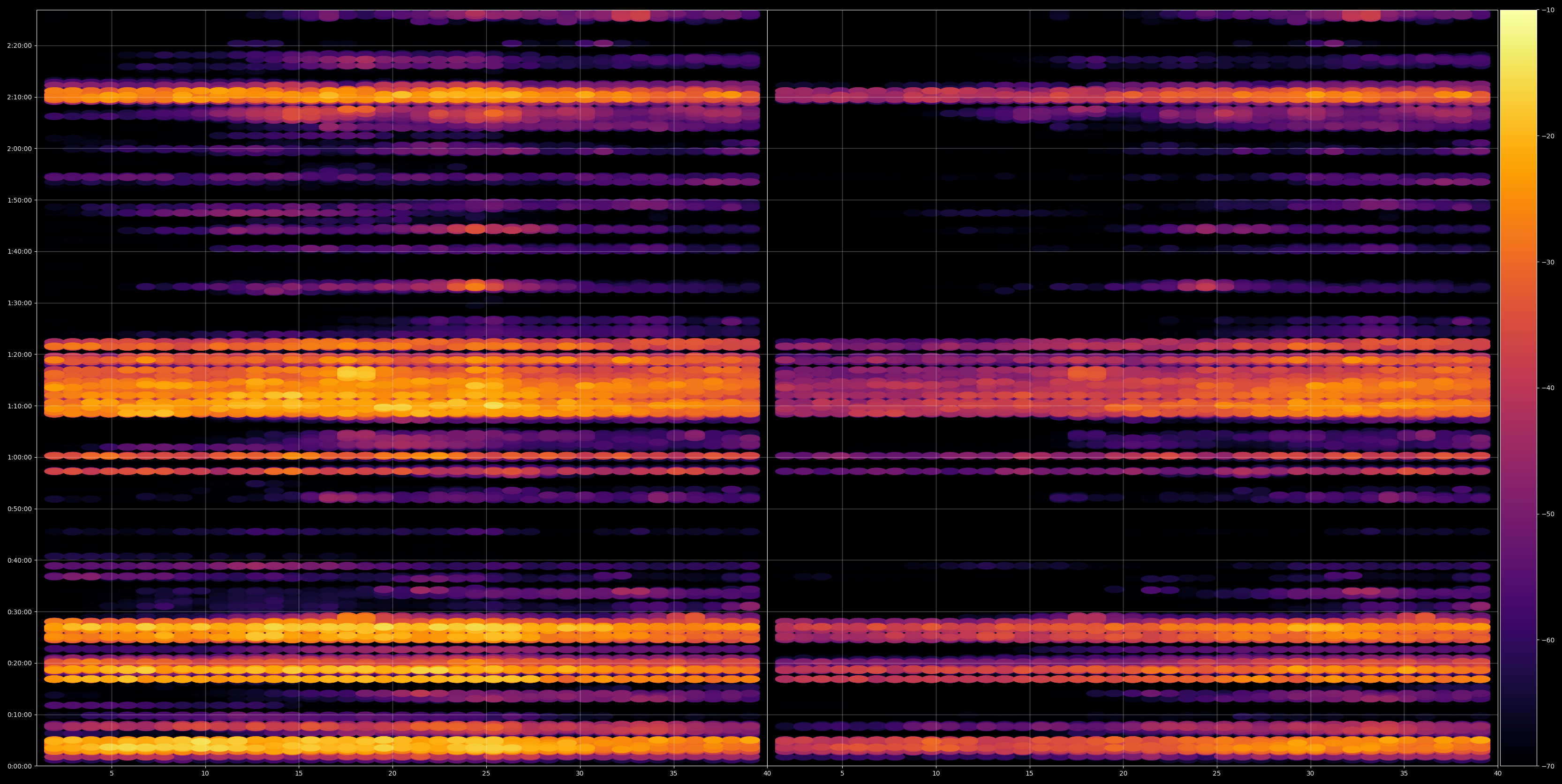The height and width of the screenshot is (784, 1562).
Task: Click the 1:50:00 time axis label
Action: tap(19, 199)
